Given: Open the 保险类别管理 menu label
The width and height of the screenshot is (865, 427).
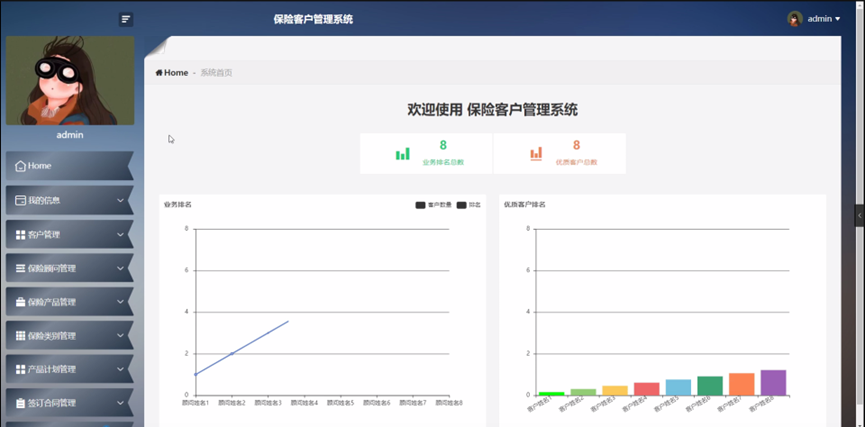Looking at the screenshot, I should click(x=52, y=336).
